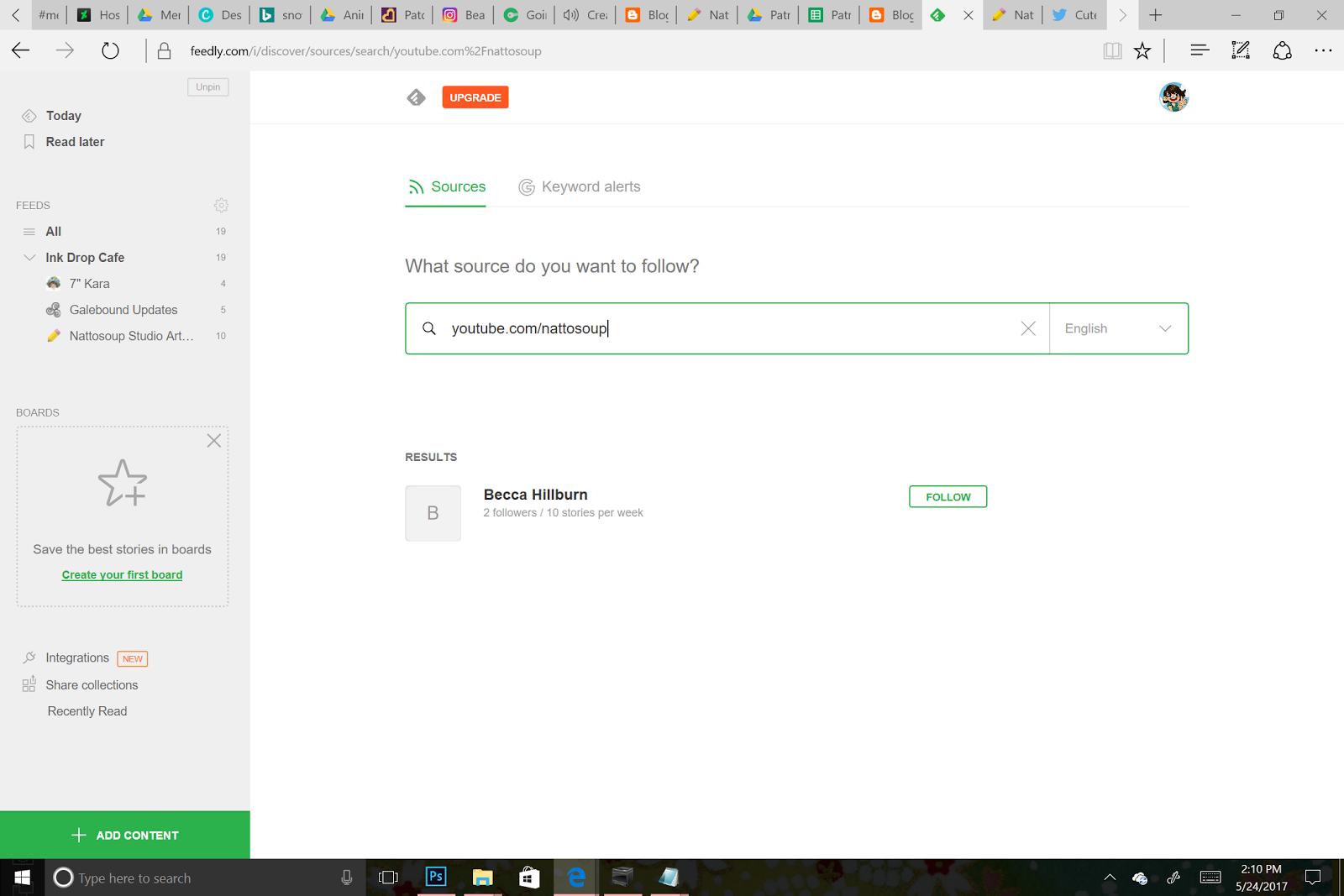Collapse the Ink Drop Cafe feed group
This screenshot has height=896, width=1344.
[29, 257]
